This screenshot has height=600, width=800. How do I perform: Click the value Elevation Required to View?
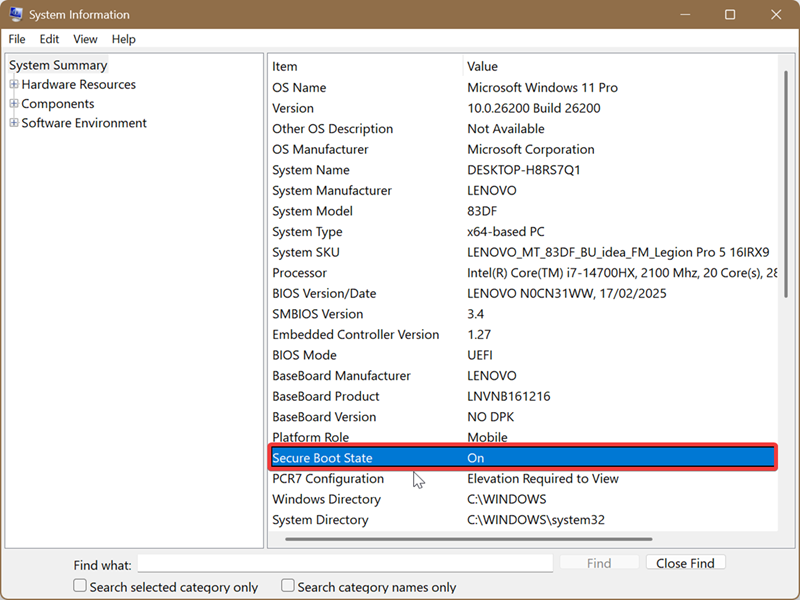[x=543, y=479]
